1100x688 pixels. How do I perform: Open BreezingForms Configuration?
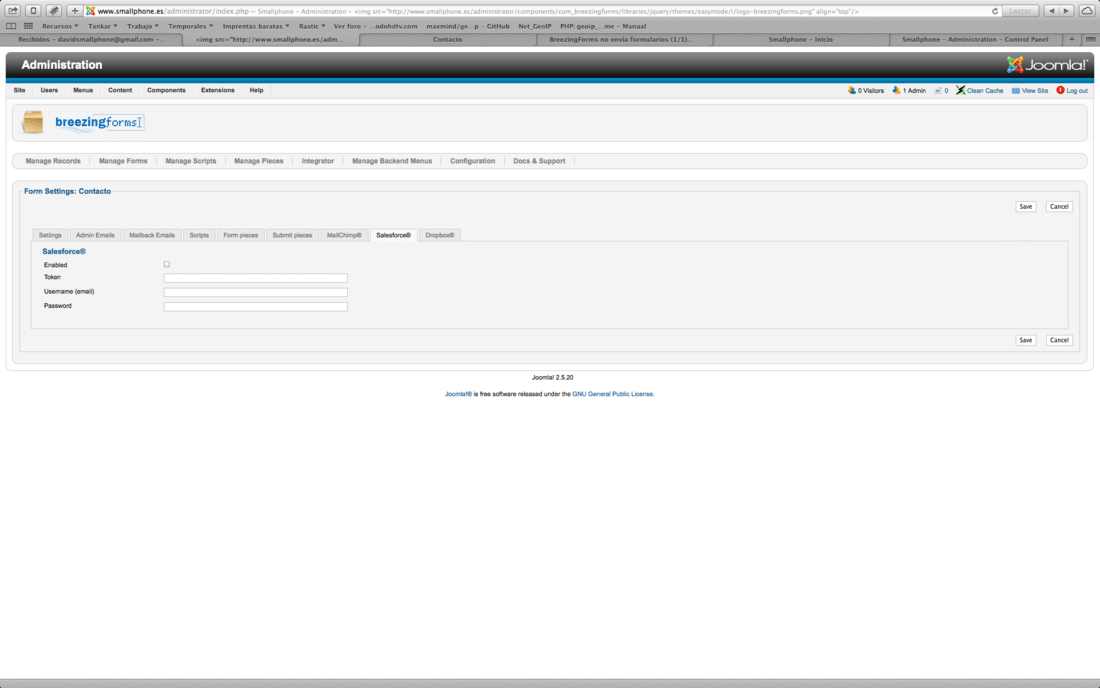[472, 161]
